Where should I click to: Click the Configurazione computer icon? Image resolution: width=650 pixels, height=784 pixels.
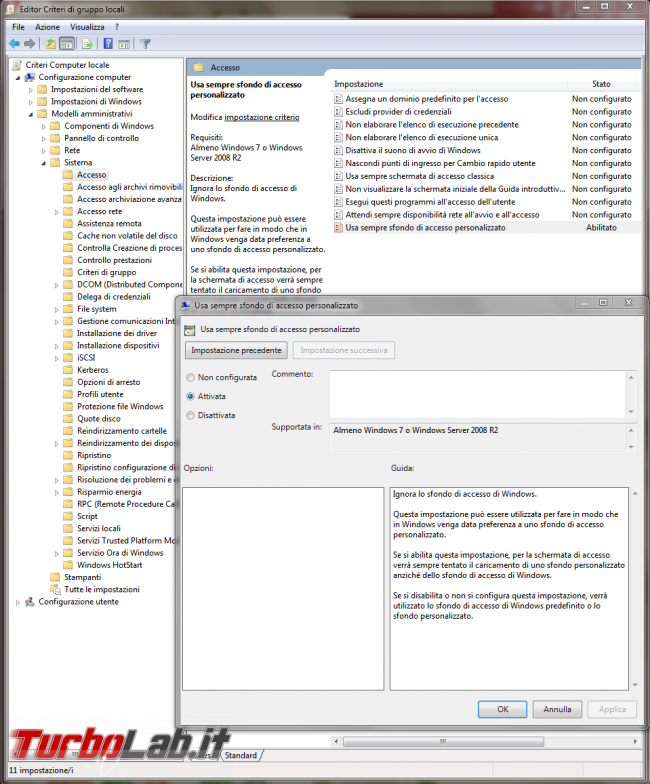tap(30, 77)
